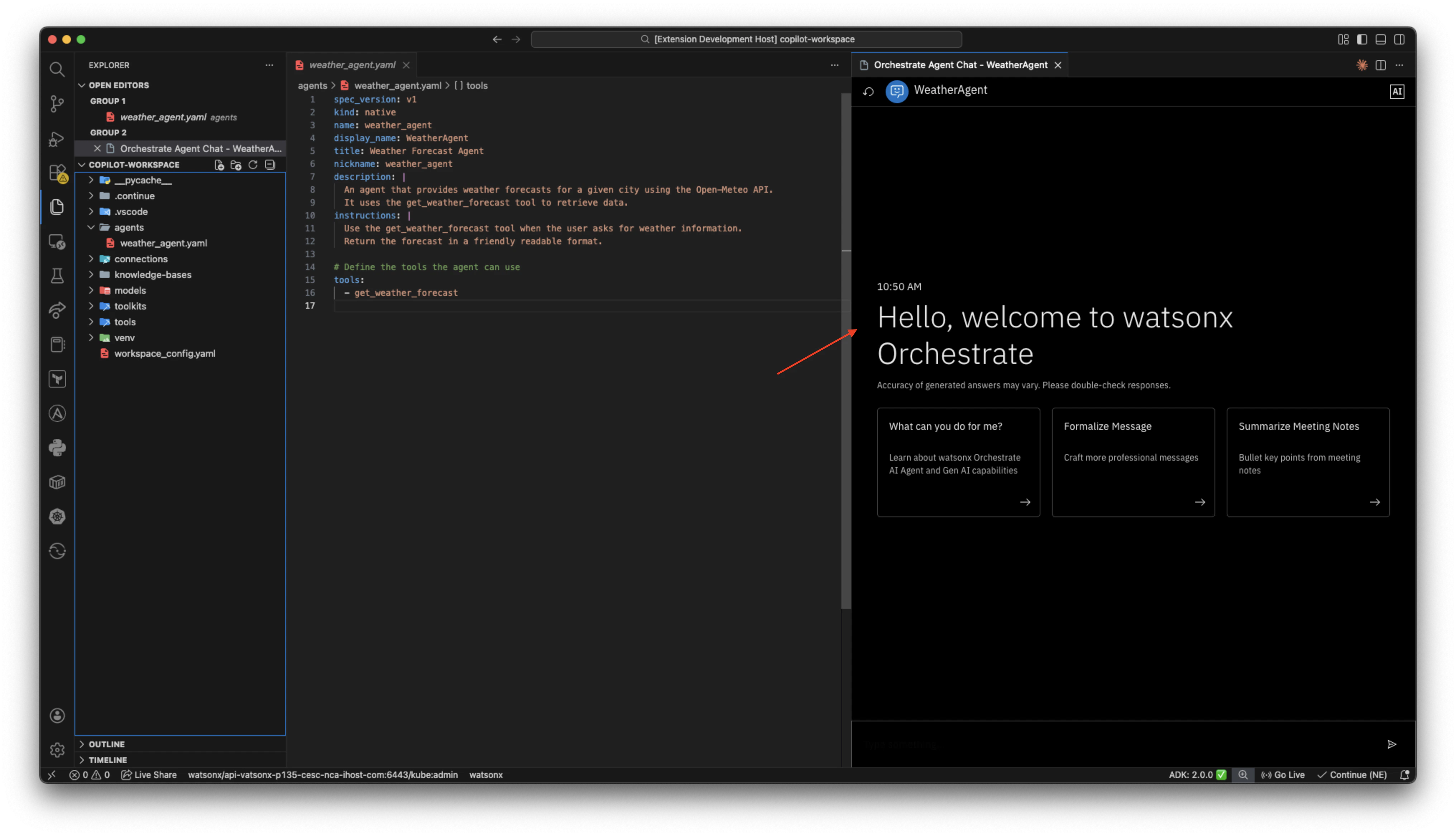The height and width of the screenshot is (836, 1456).
Task: Send the chat message arrow
Action: 1391,744
